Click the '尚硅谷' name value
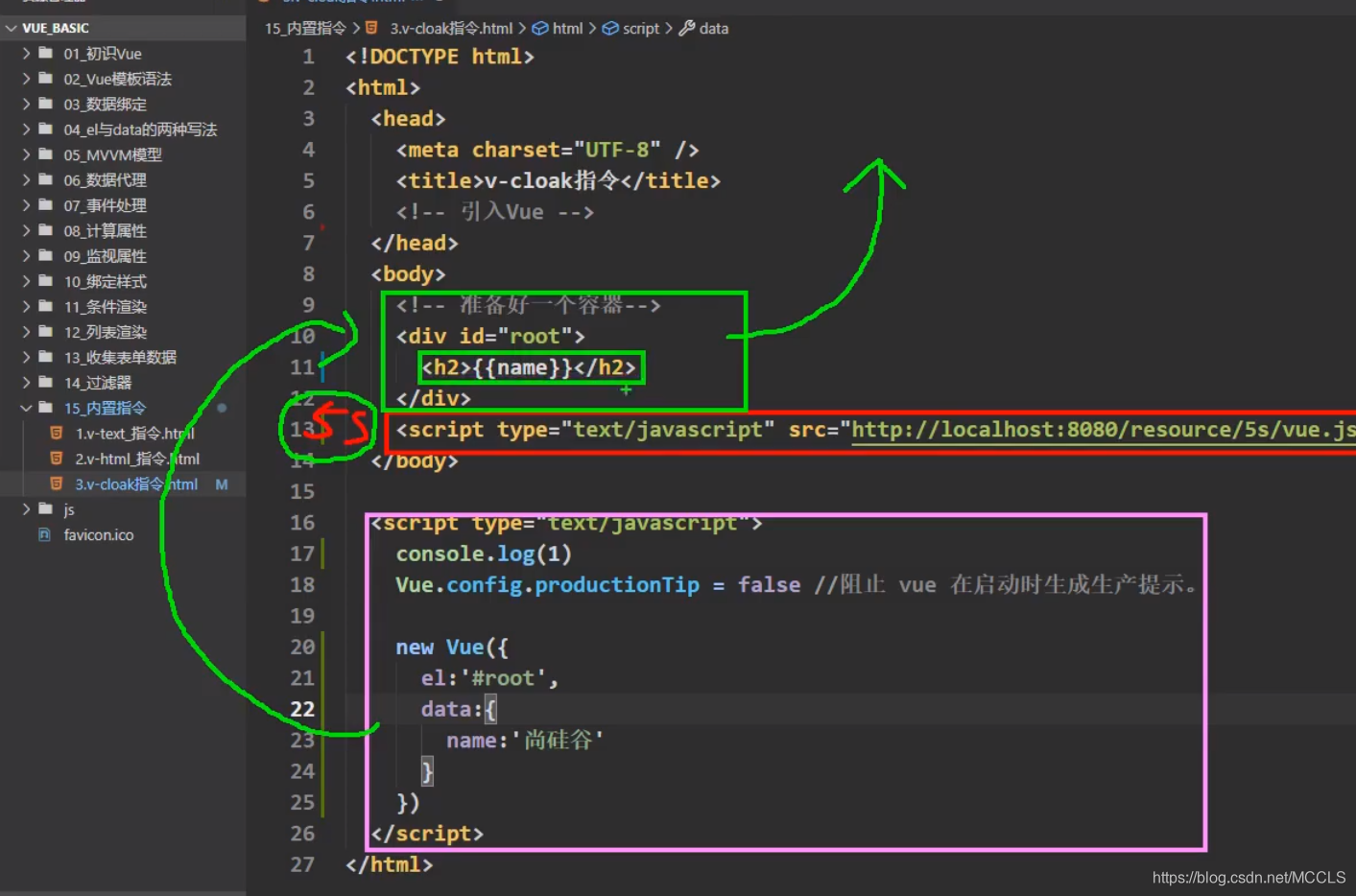The height and width of the screenshot is (896, 1356). (558, 740)
